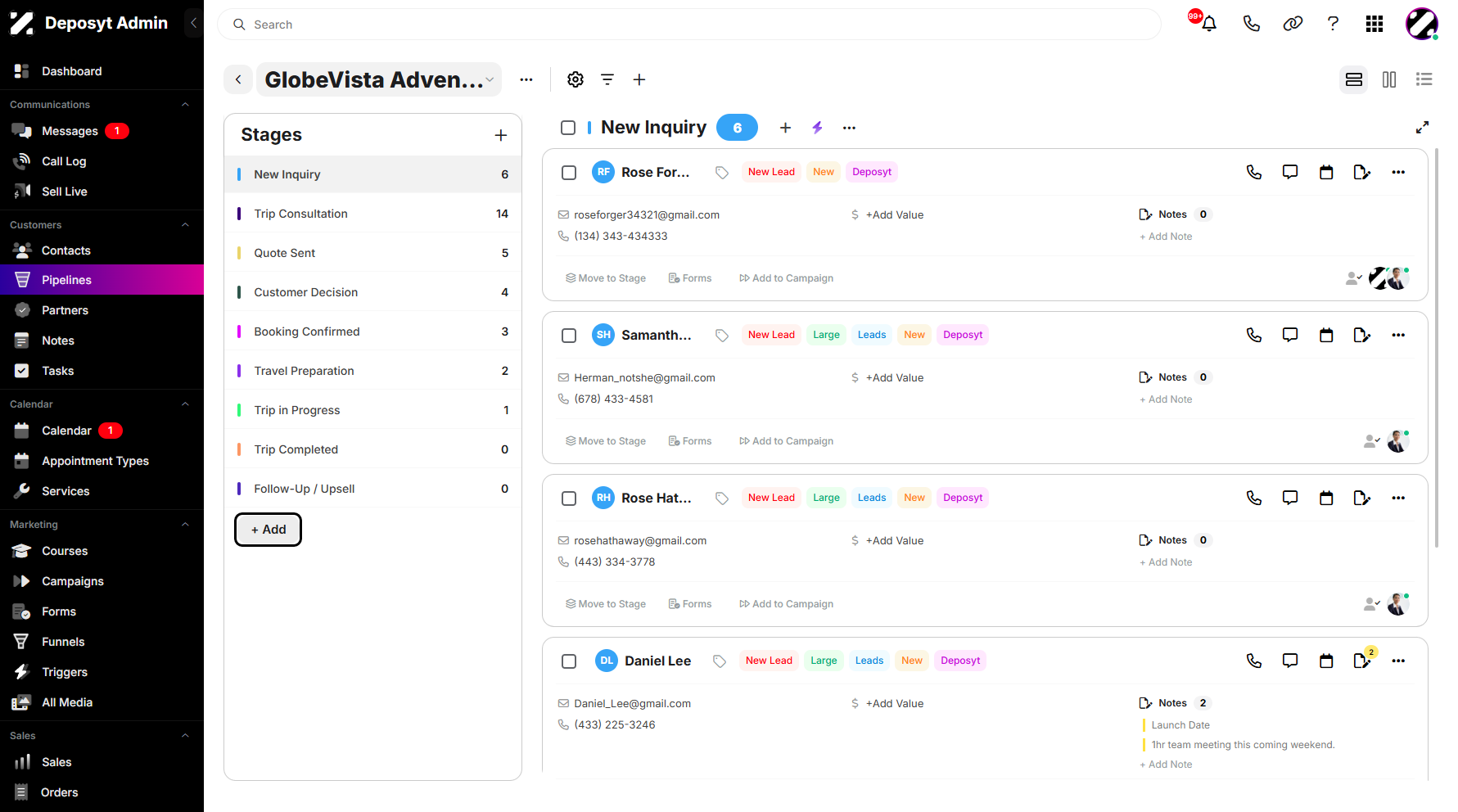
Task: Click the + Add stage button
Action: pos(269,530)
